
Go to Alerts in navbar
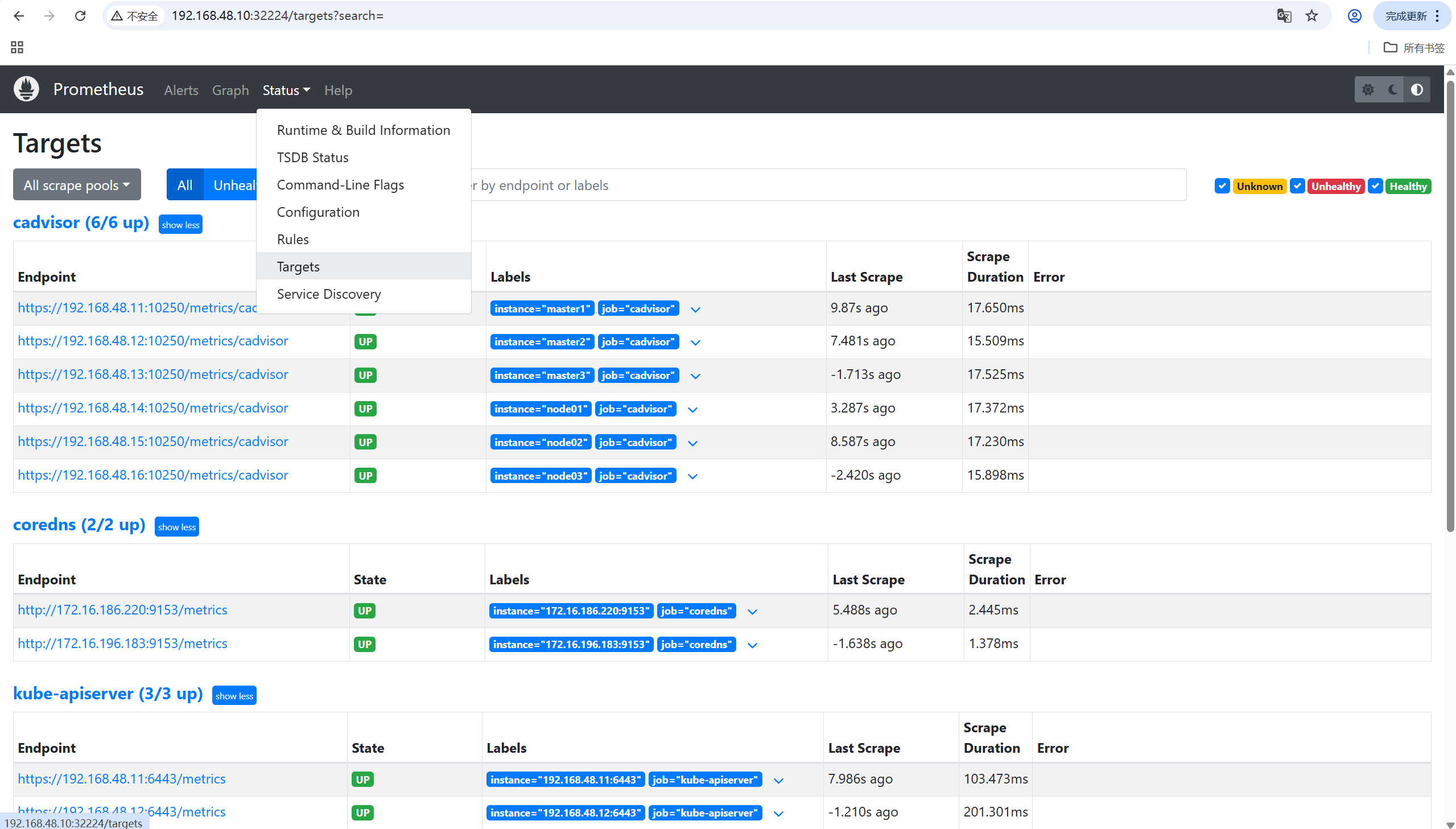[x=181, y=90]
